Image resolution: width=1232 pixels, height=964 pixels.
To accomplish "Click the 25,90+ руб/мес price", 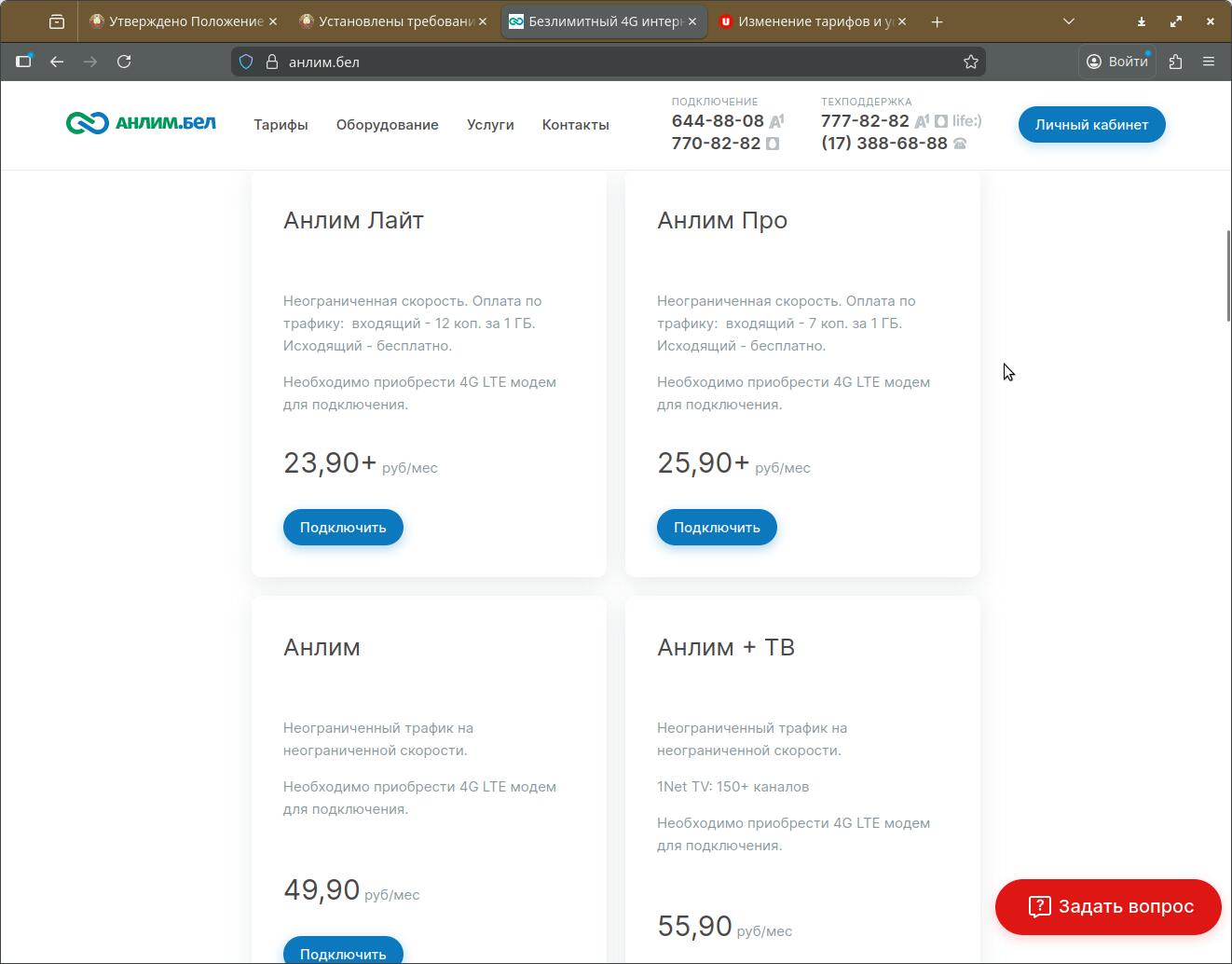I will point(733,463).
